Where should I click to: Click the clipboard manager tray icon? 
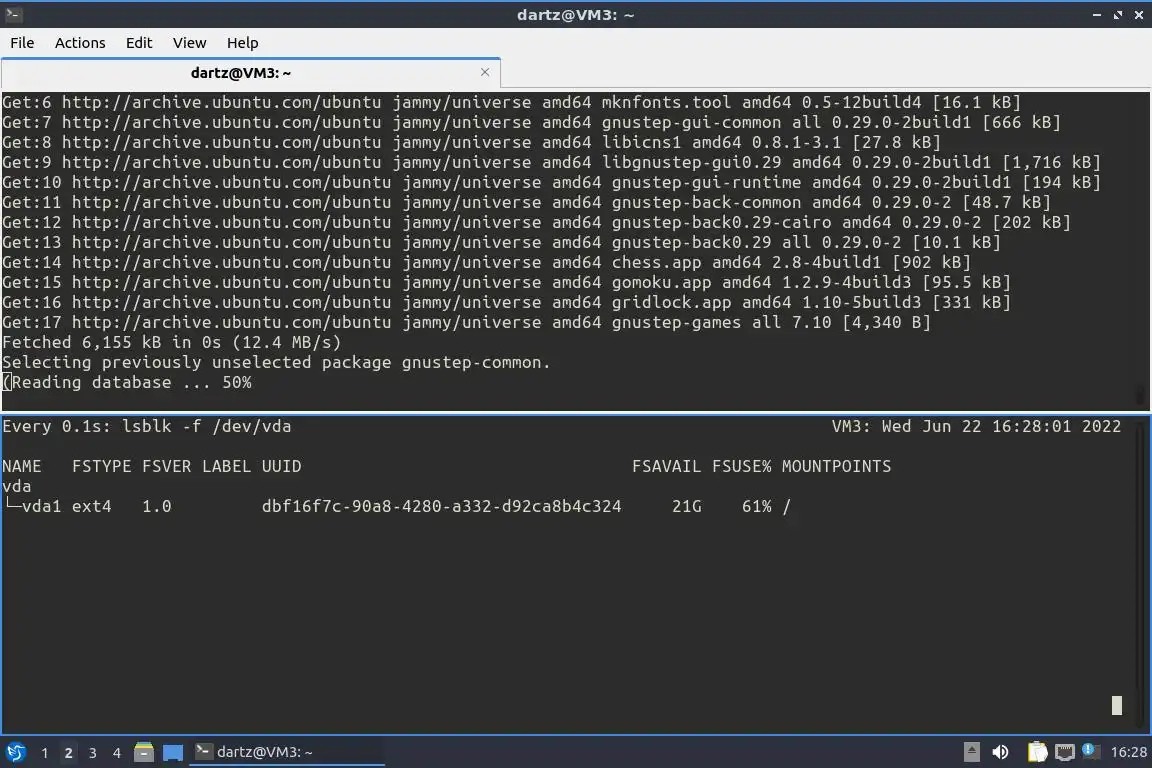(x=1037, y=752)
